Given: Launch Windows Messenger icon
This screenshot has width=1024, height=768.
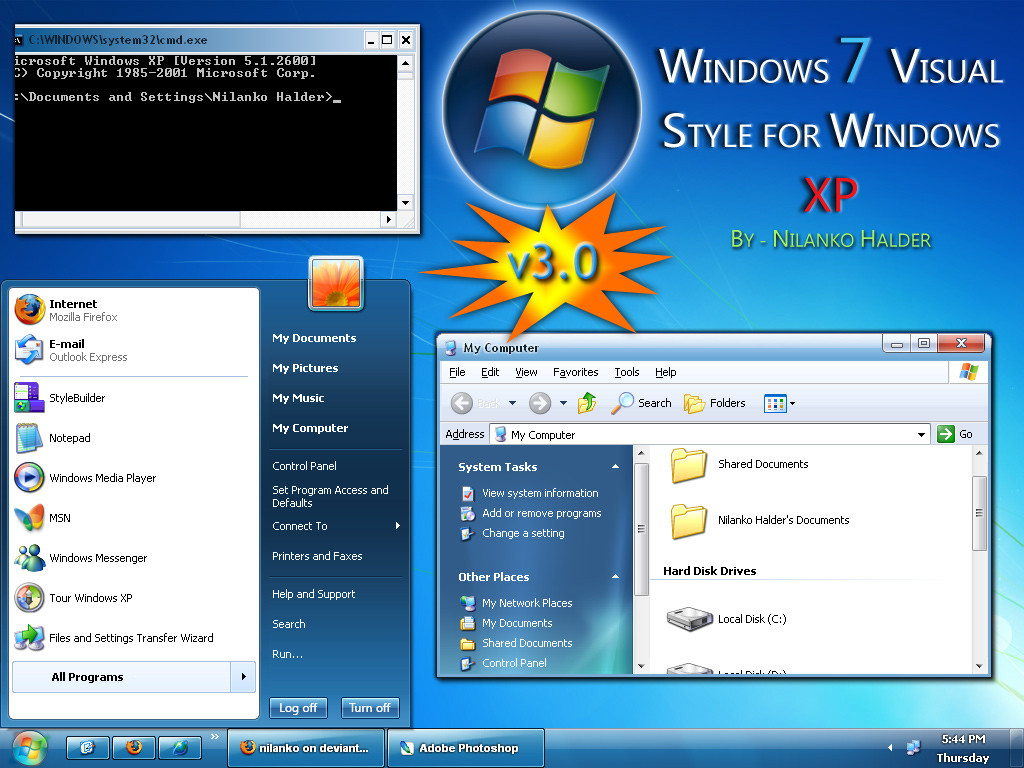Looking at the screenshot, I should point(30,558).
